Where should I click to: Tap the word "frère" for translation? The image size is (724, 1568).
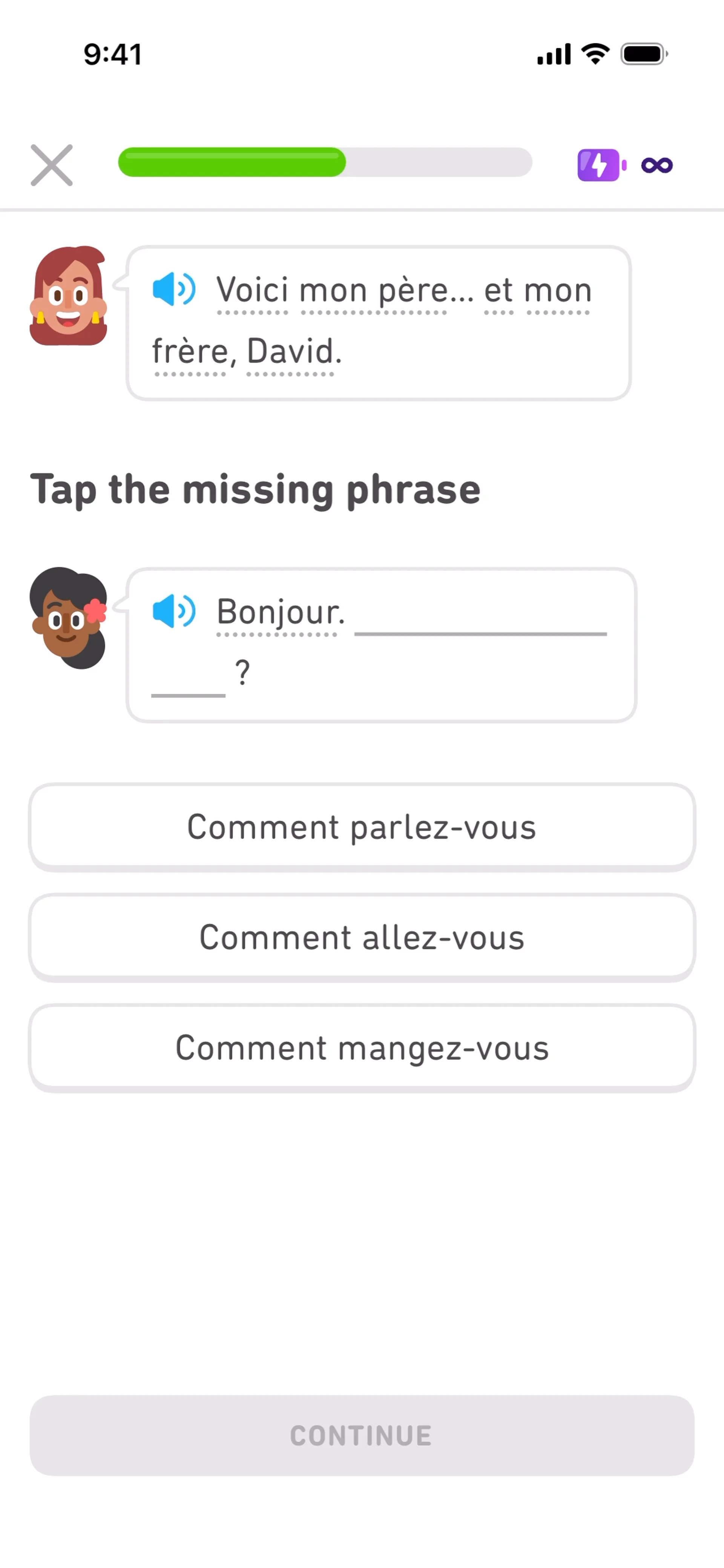coord(190,351)
